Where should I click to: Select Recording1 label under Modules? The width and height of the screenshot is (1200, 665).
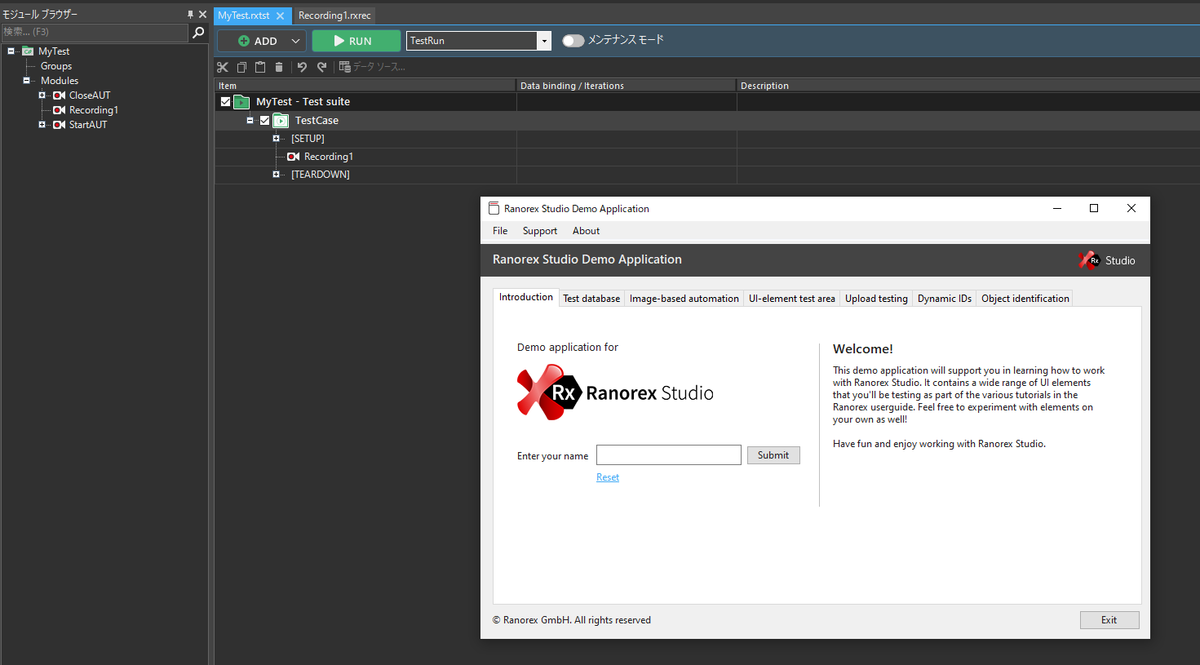(x=94, y=110)
